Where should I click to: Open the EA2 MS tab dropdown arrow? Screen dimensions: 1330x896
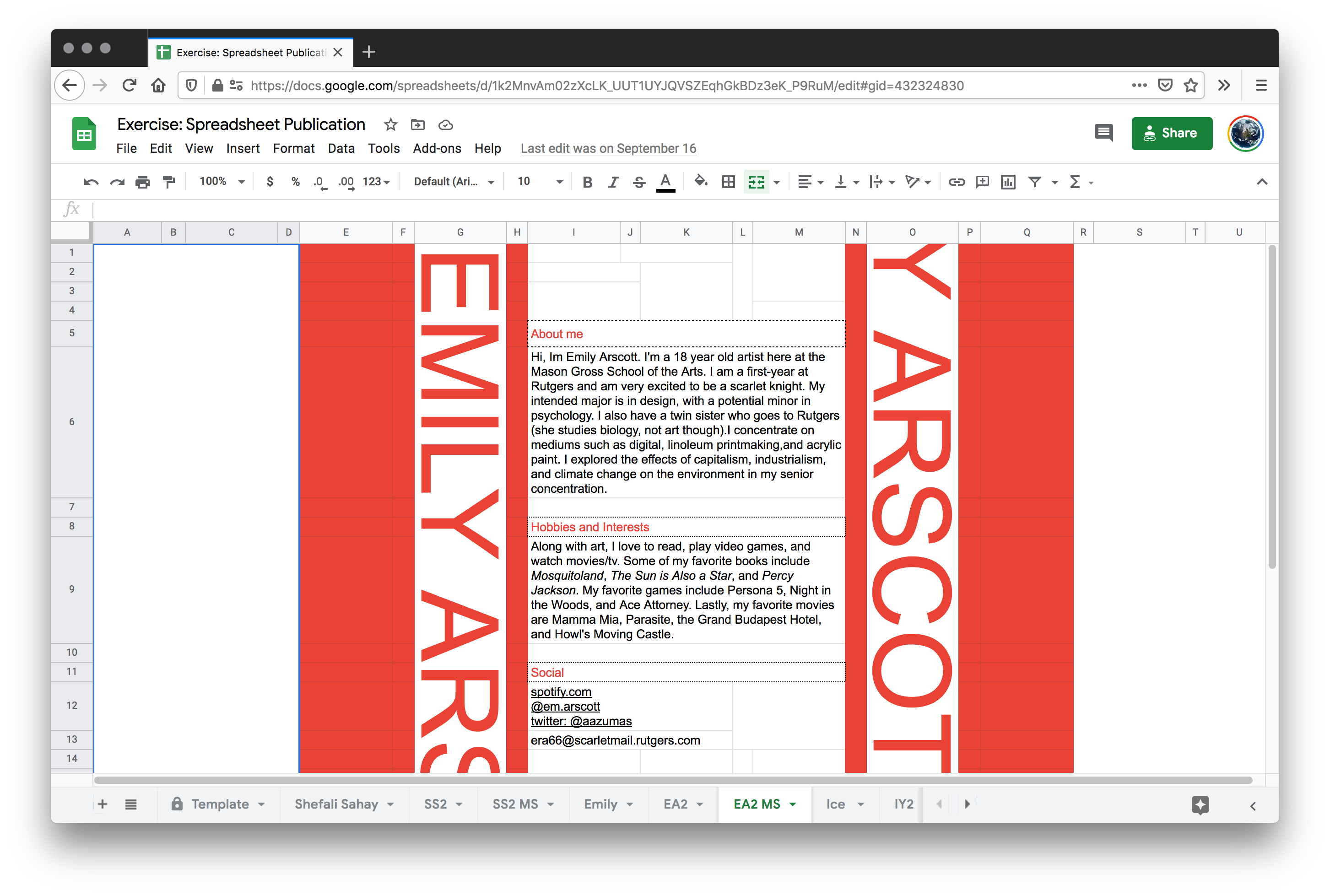(793, 804)
